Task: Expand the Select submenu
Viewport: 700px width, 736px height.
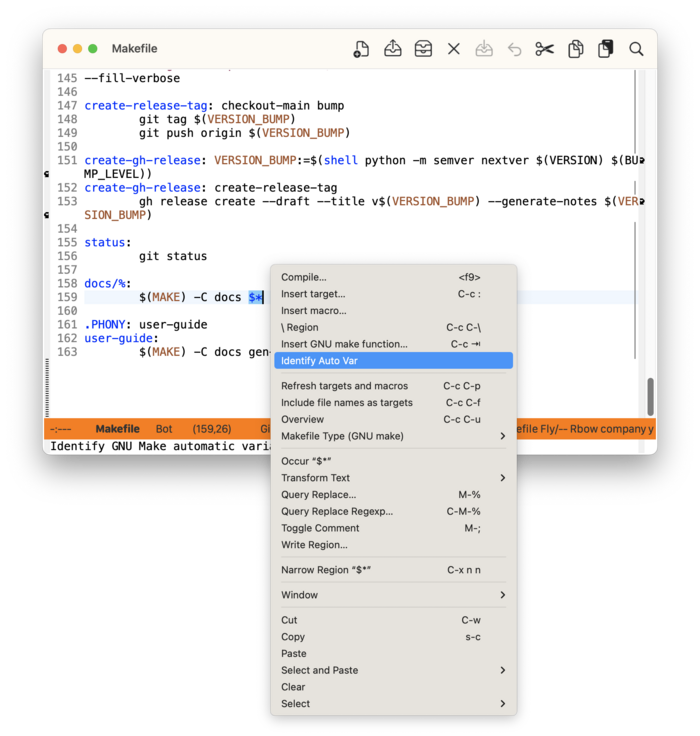Action: tap(393, 704)
